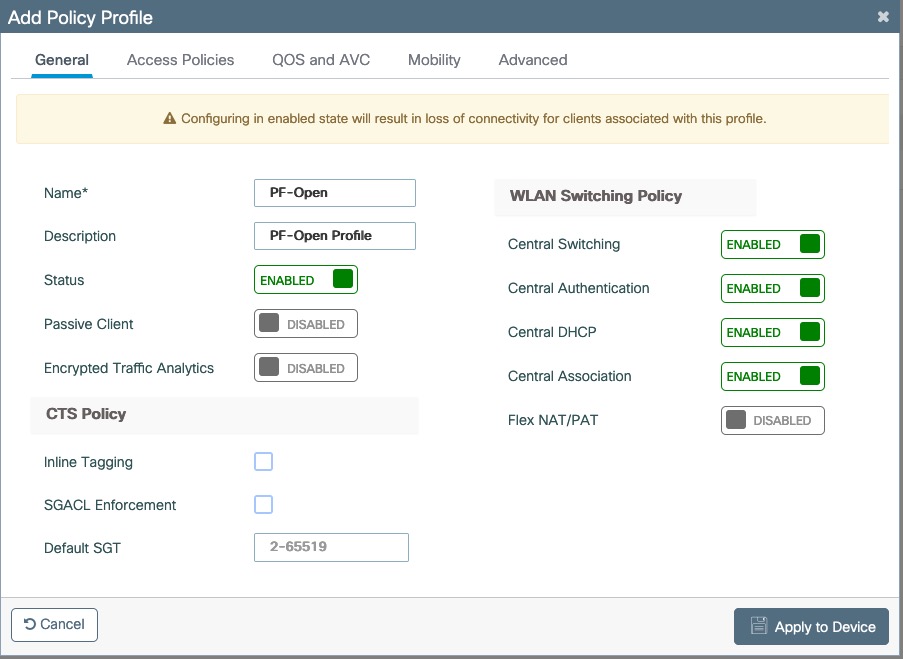
Task: Toggle Central Association
Action: click(772, 376)
